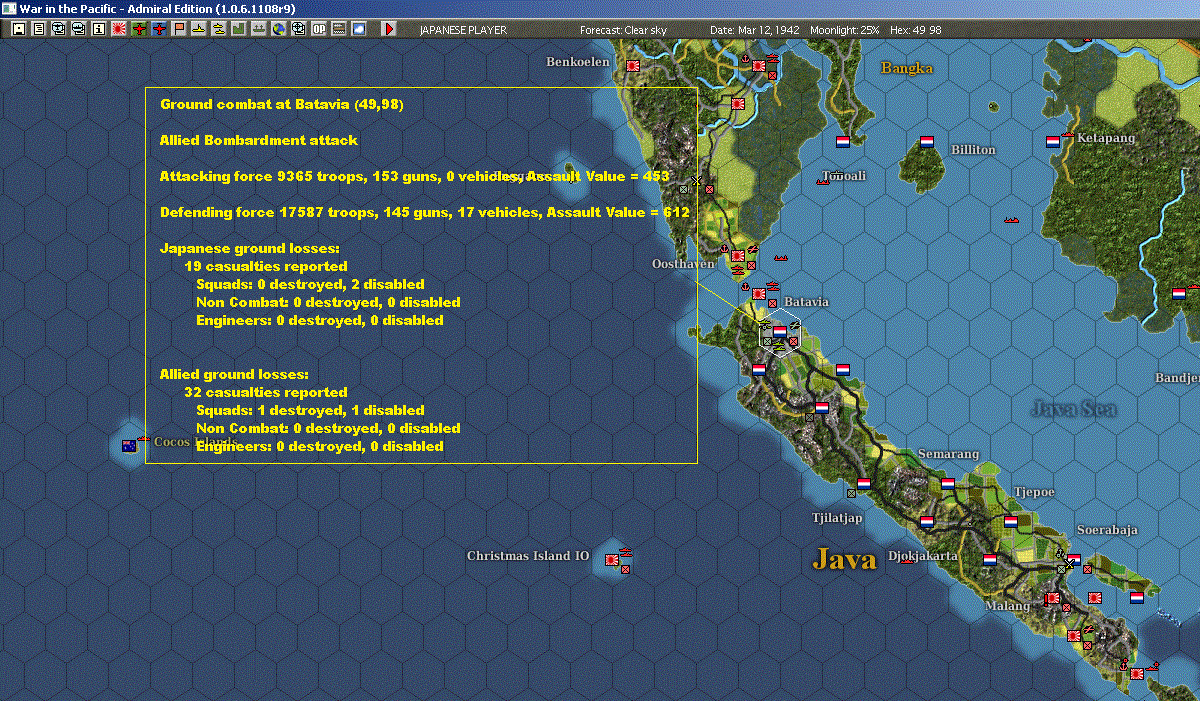The image size is (1200, 701).
Task: Click the 'Moonlight: 25%' status text
Action: click(x=845, y=30)
